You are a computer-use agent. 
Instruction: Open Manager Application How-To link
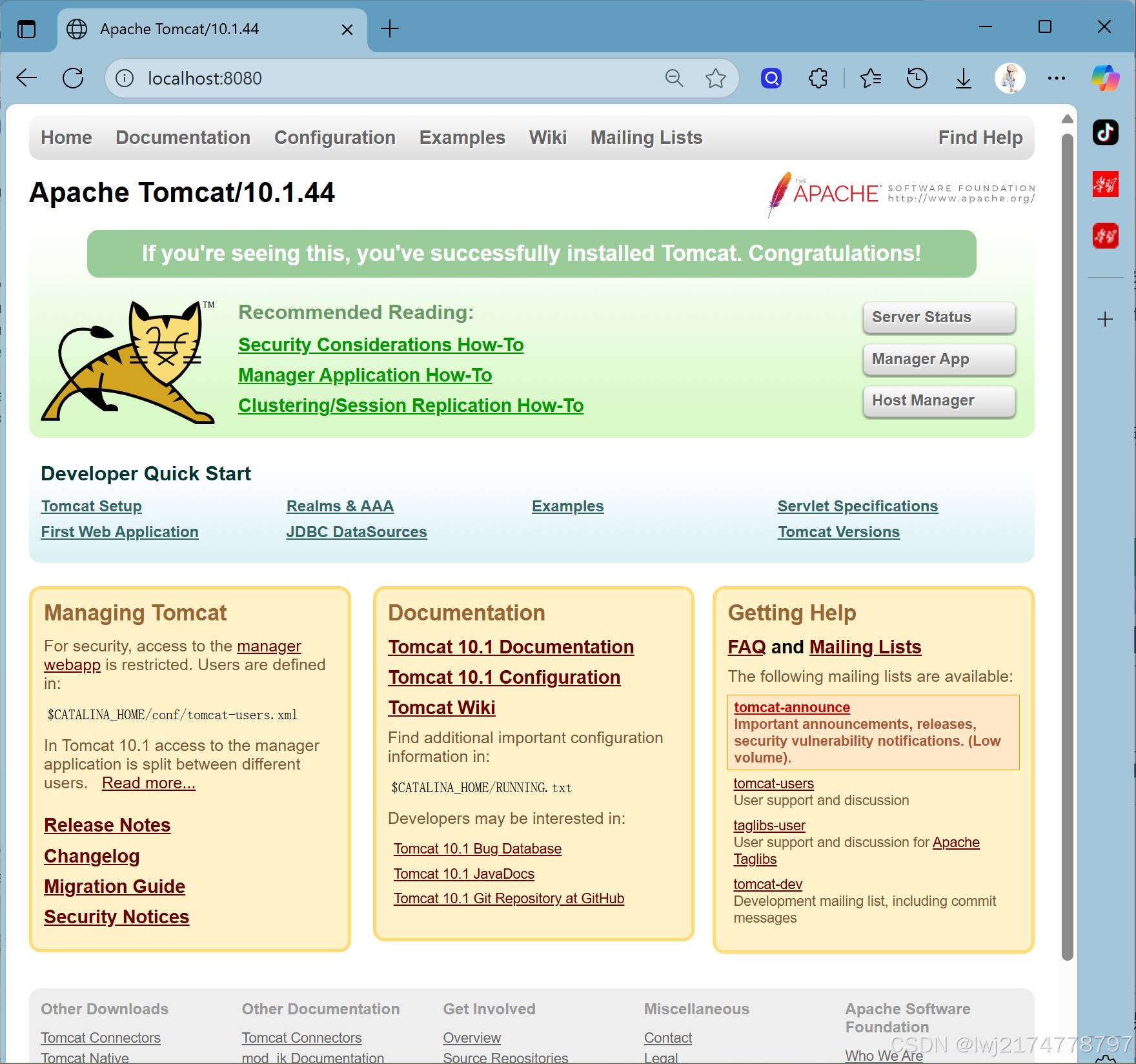[x=365, y=375]
